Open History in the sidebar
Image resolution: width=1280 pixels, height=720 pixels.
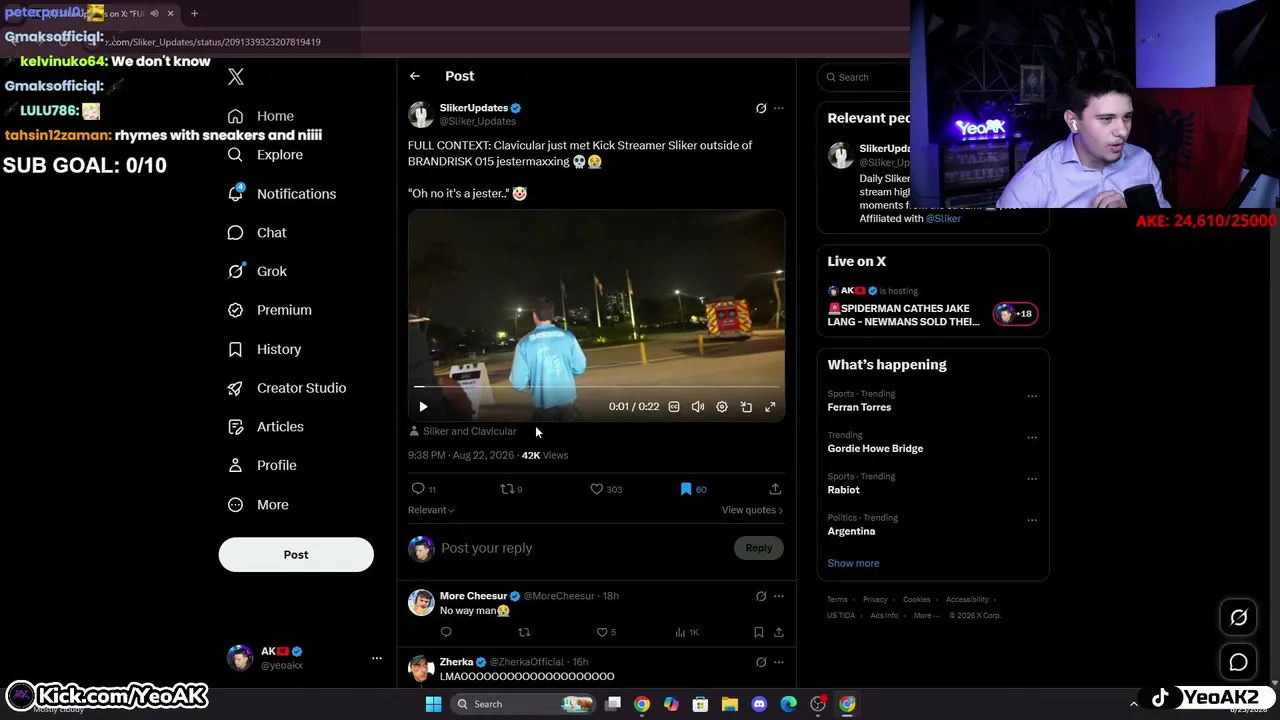265,349
